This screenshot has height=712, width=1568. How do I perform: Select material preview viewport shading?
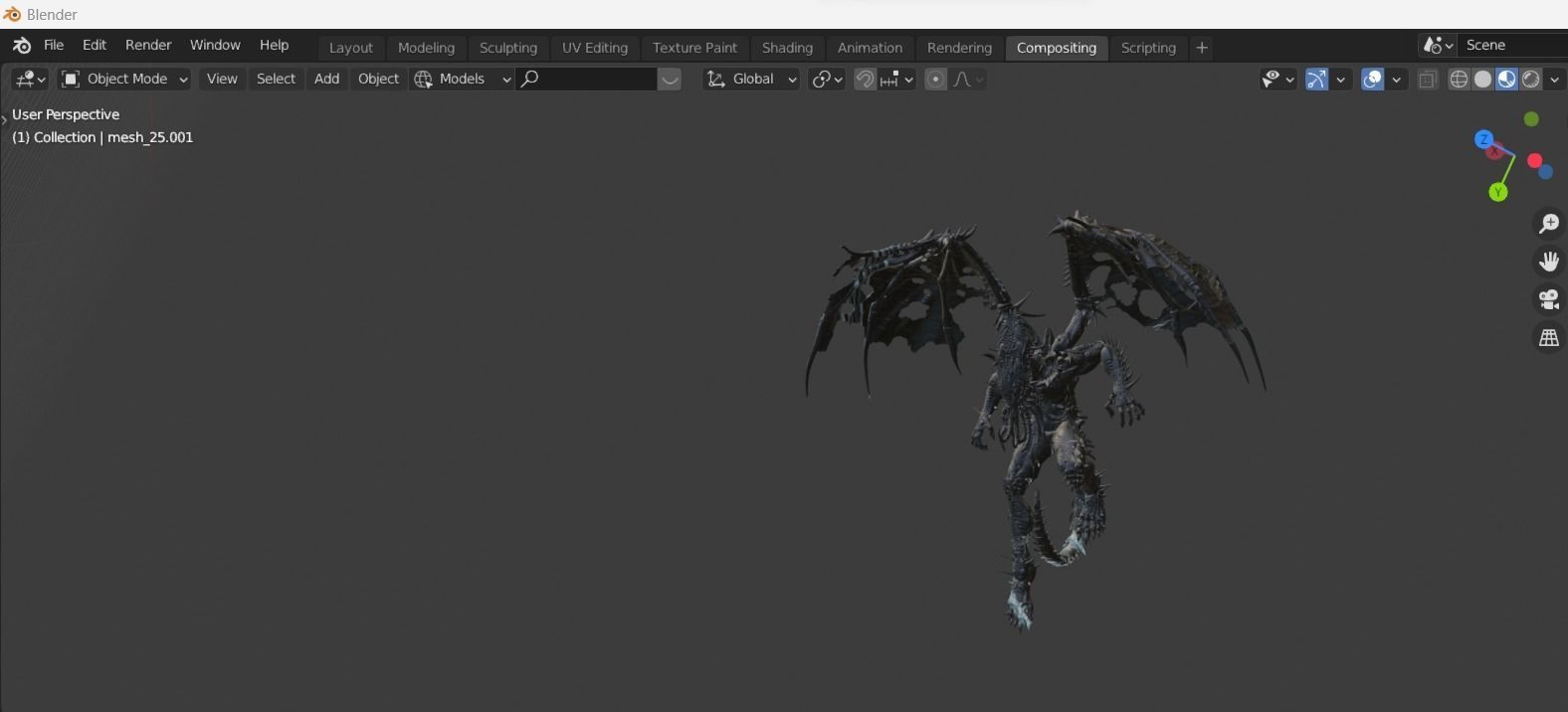click(x=1506, y=80)
